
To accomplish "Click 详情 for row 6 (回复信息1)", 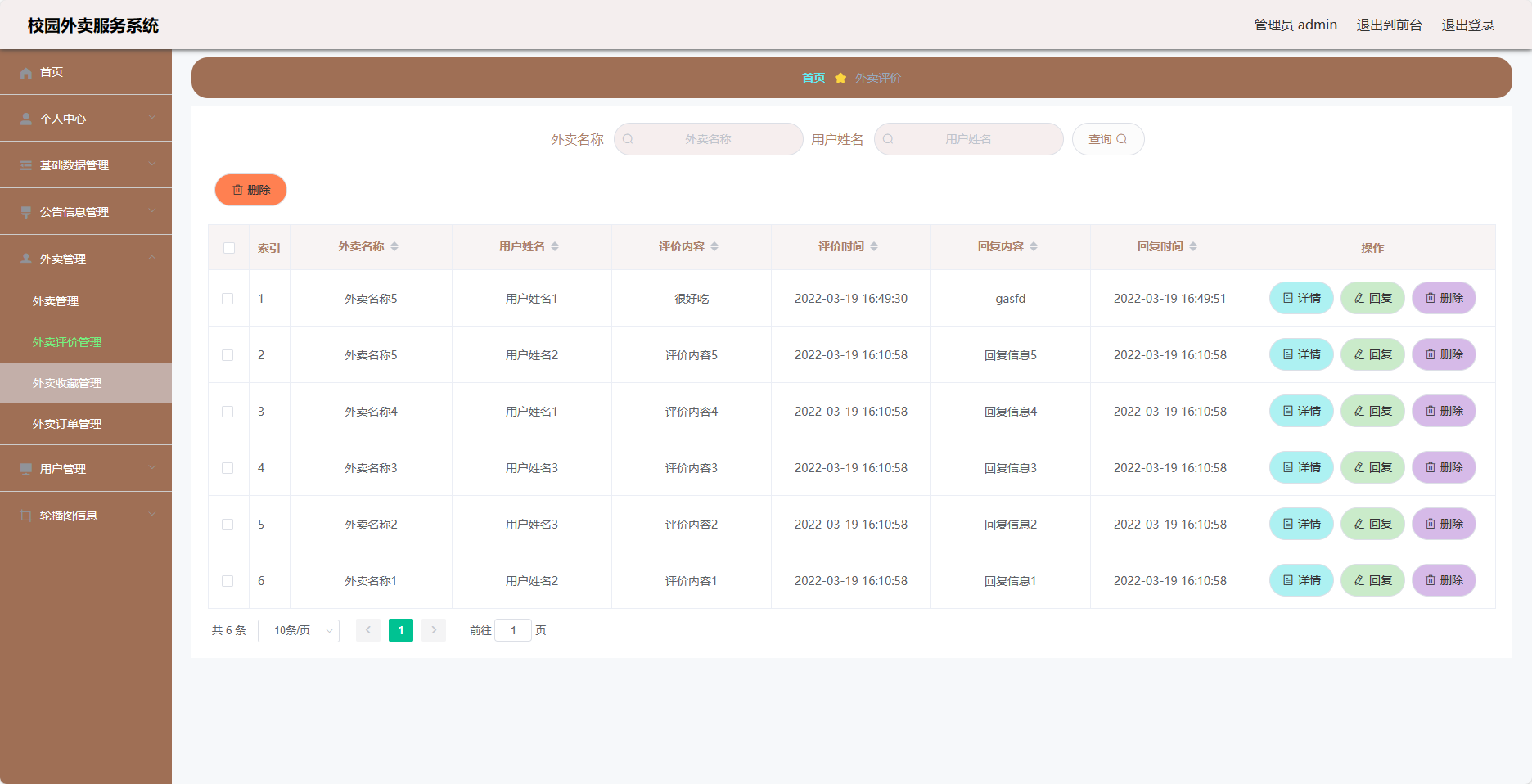I will [x=1301, y=580].
